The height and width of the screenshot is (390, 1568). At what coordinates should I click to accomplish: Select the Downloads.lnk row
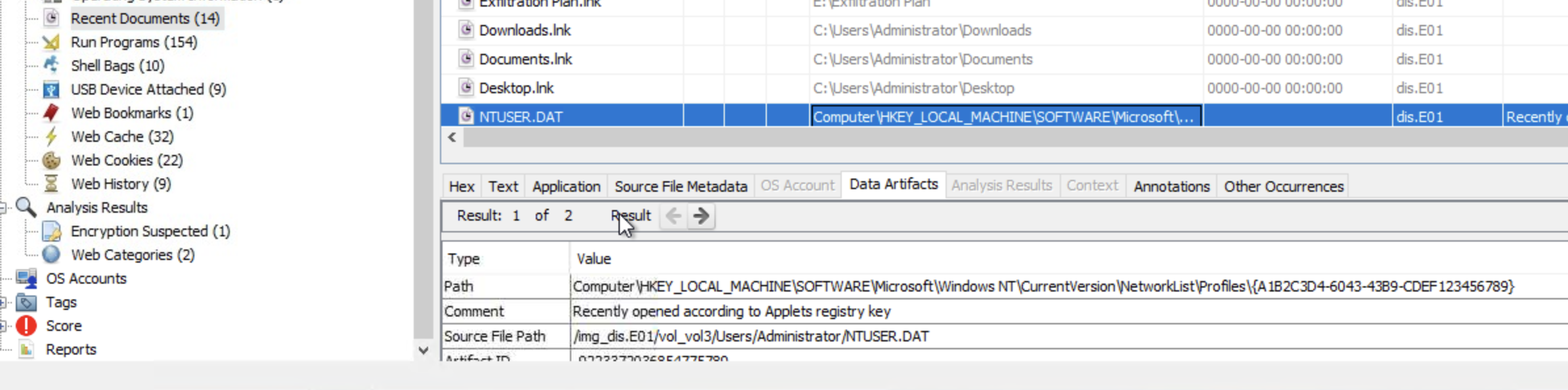coord(525,30)
